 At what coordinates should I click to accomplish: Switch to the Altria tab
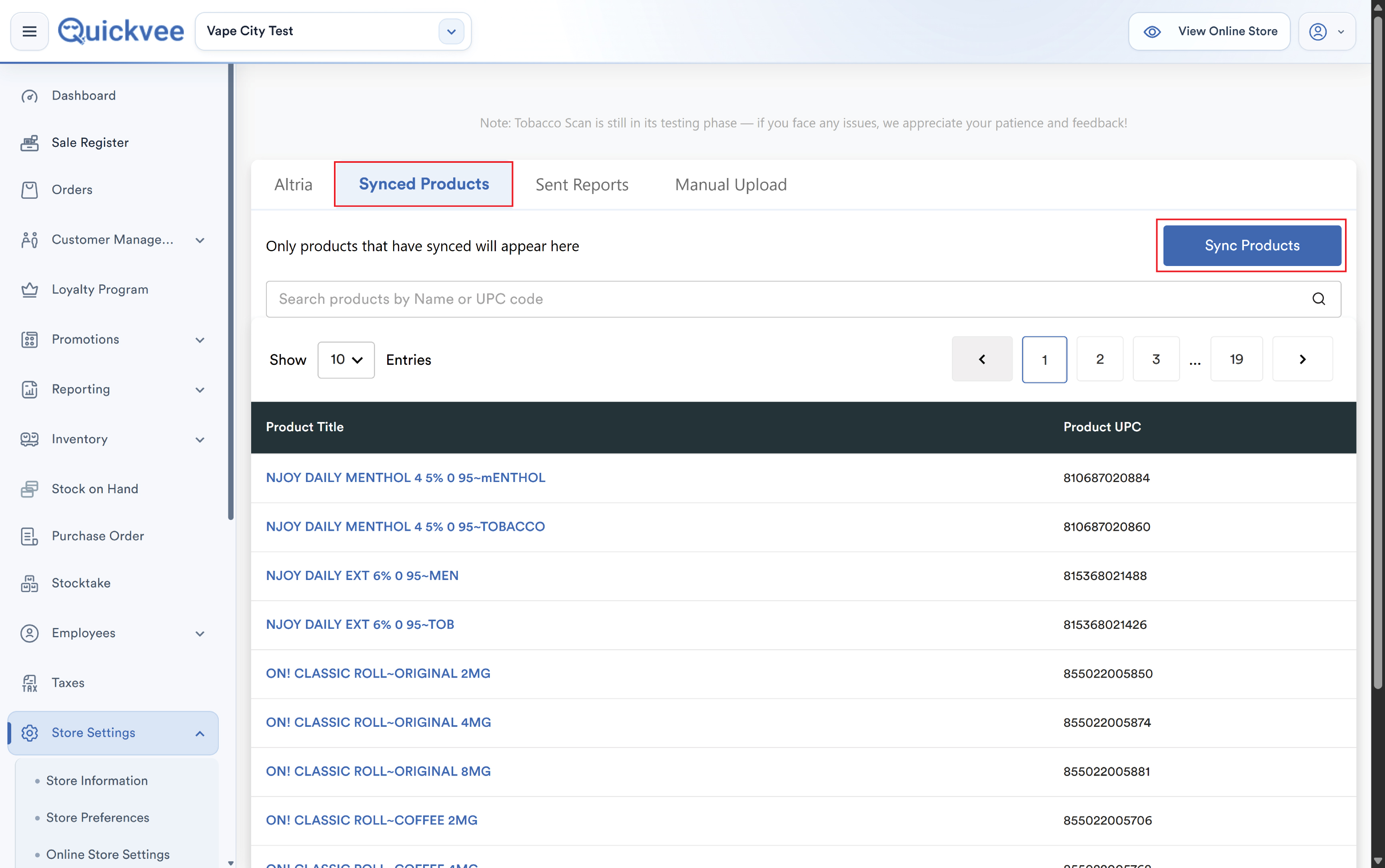293,185
